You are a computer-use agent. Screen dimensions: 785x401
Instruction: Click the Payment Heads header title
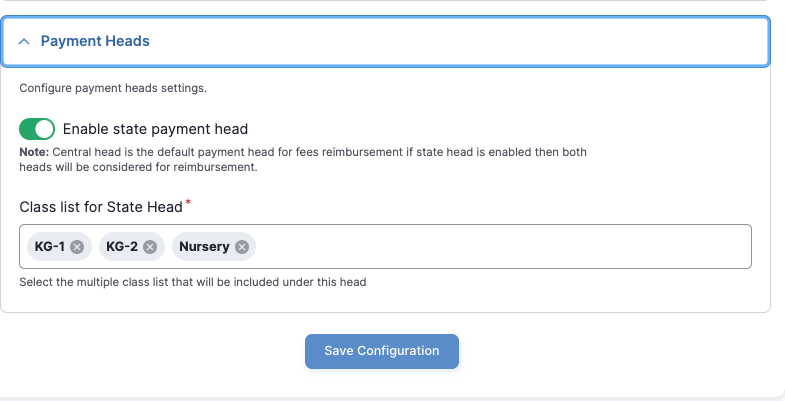95,42
